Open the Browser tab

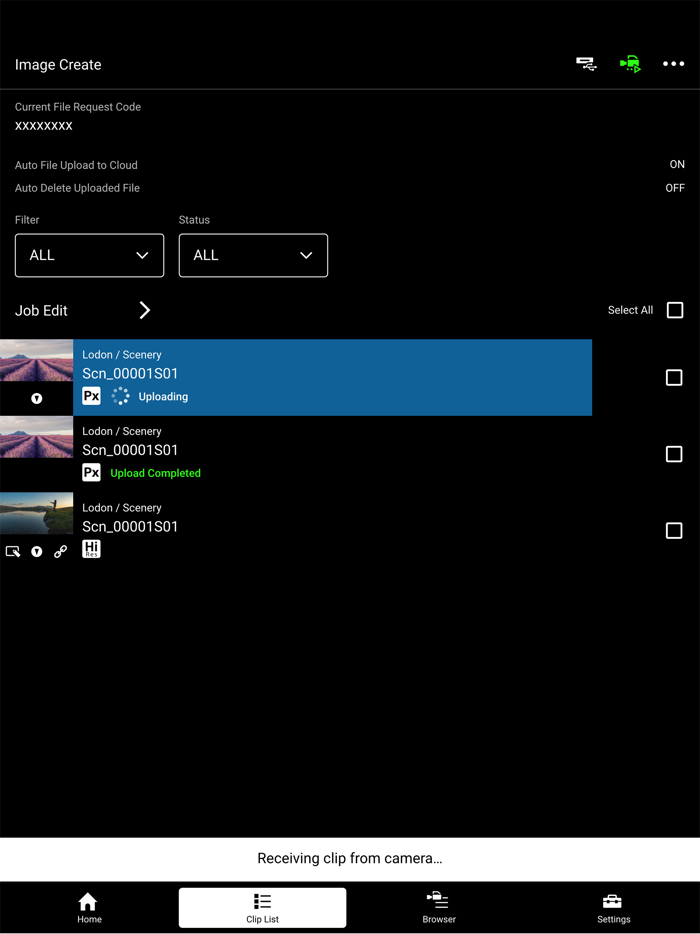point(438,908)
